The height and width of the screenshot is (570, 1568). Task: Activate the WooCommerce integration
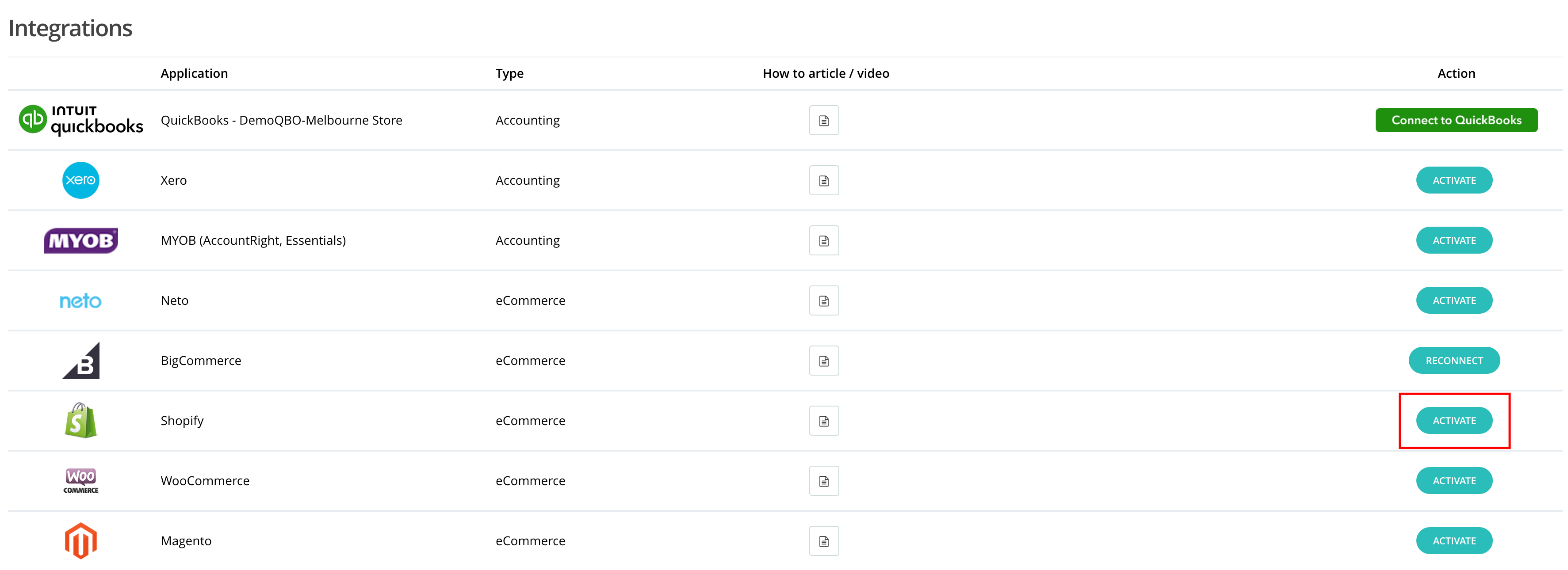(1453, 481)
